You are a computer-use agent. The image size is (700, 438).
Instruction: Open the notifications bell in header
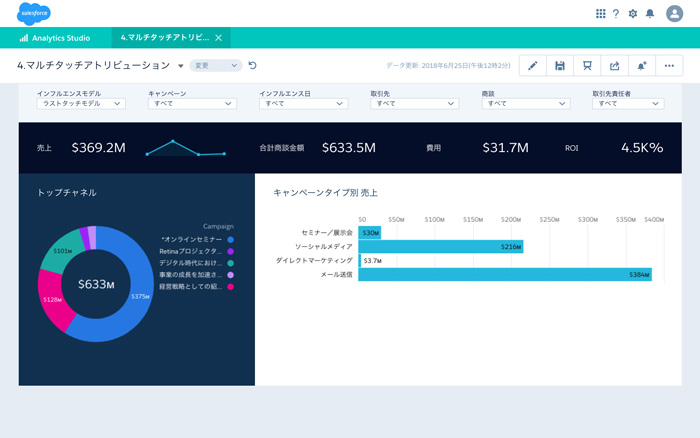[650, 13]
